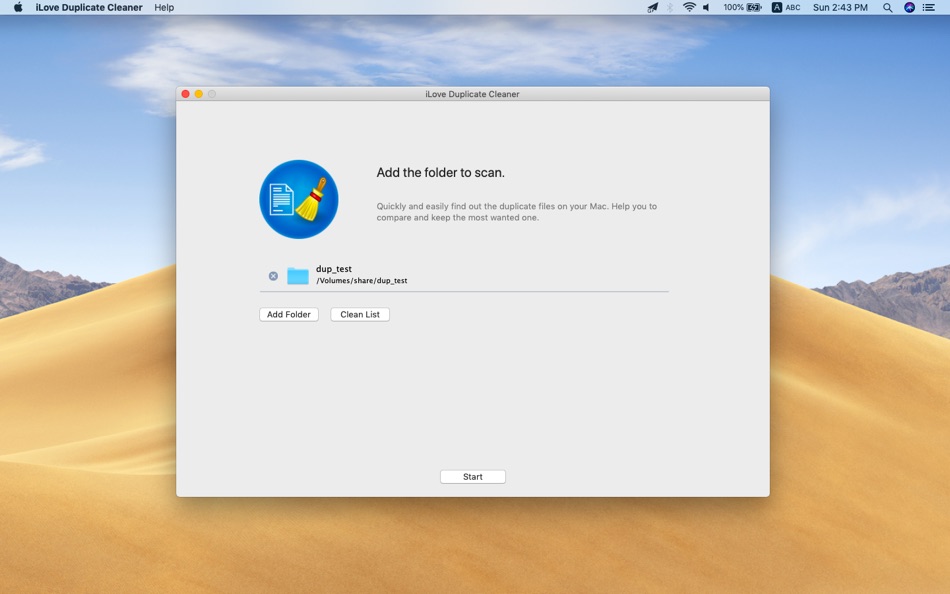Open the Apple menu
Screen dimensions: 950x594
pyautogui.click(x=18, y=7)
